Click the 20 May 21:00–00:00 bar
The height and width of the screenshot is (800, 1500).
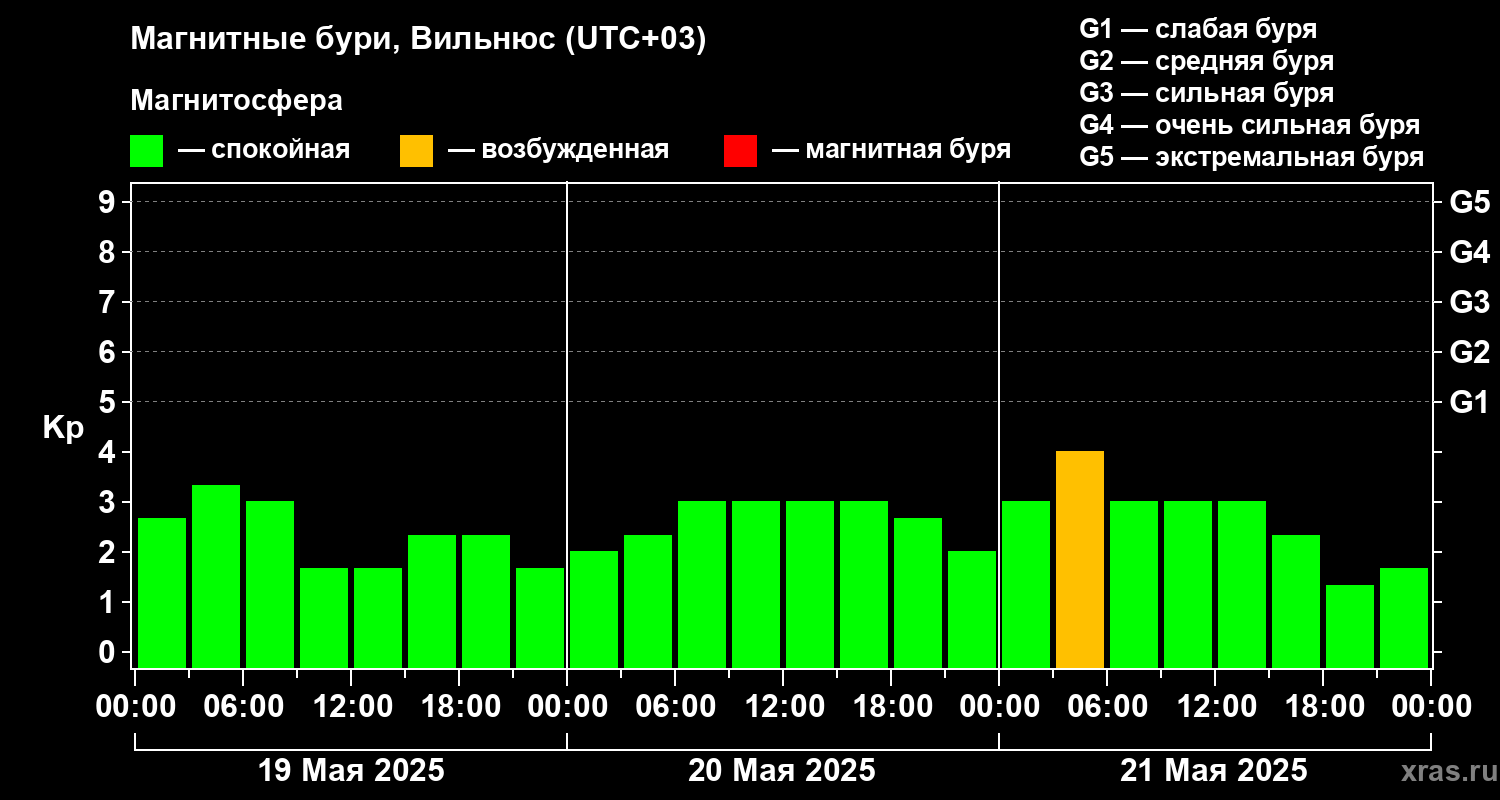click(972, 609)
